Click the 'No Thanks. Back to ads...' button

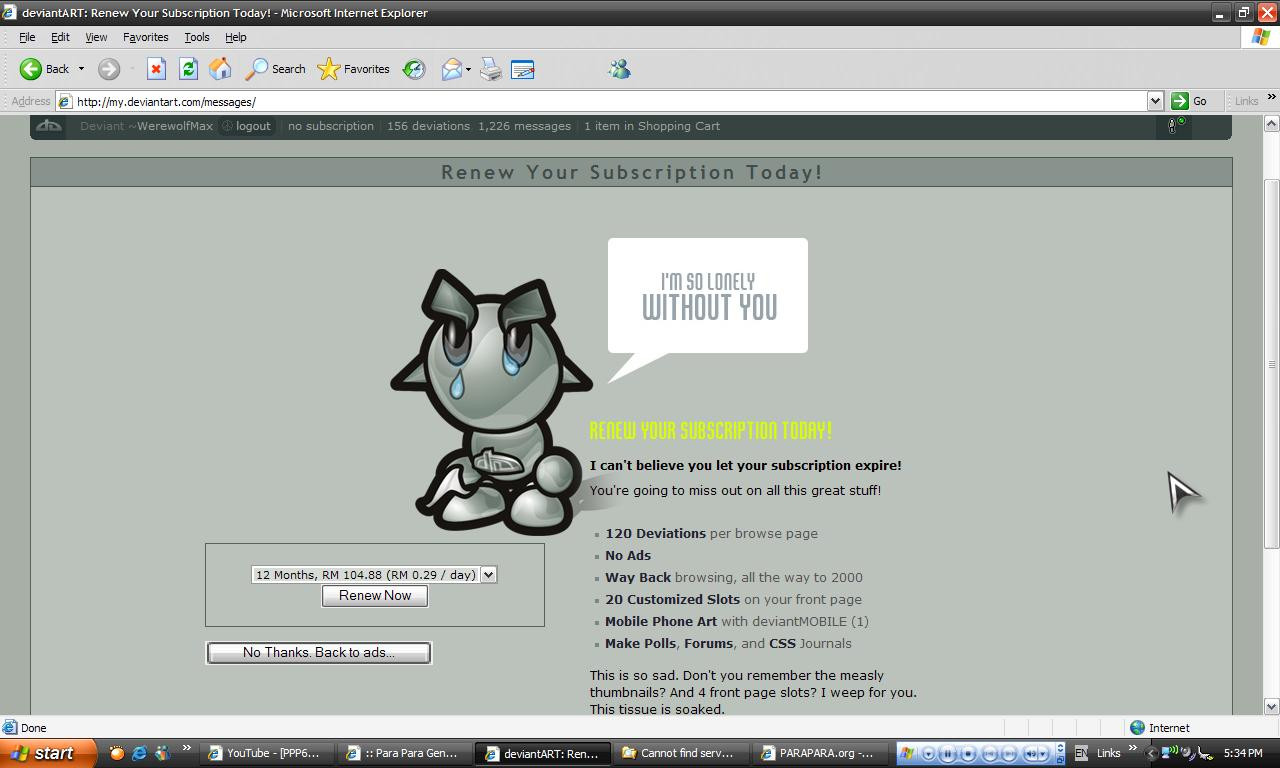(318, 653)
